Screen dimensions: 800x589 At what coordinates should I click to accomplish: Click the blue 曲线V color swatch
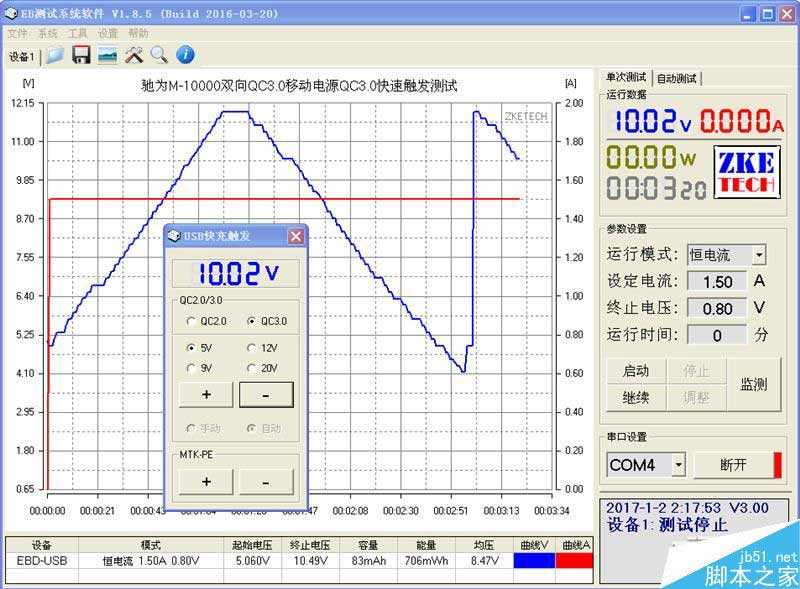pyautogui.click(x=534, y=560)
